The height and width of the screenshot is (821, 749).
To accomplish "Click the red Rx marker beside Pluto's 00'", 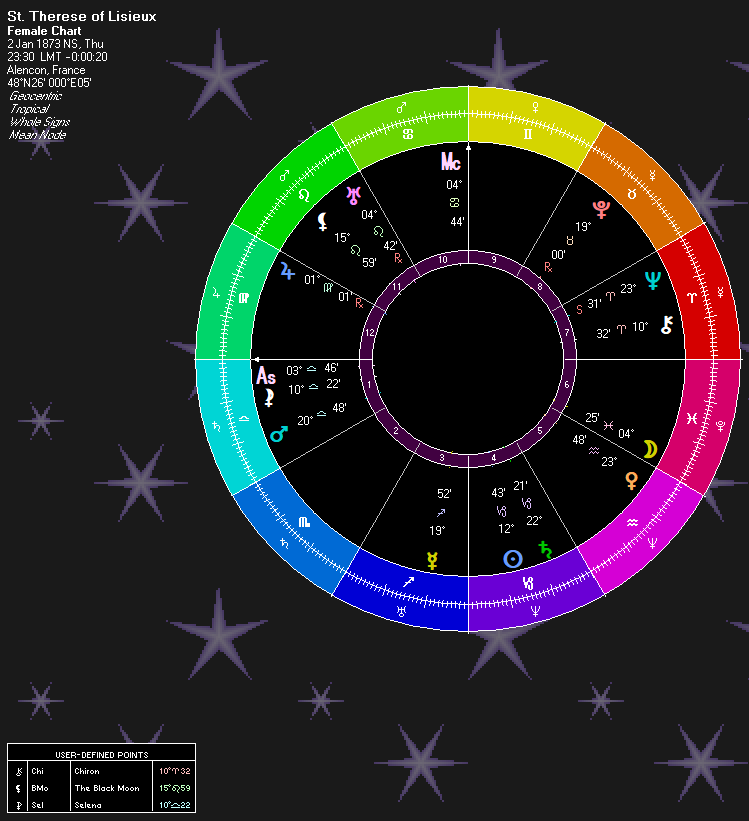I will (x=548, y=267).
